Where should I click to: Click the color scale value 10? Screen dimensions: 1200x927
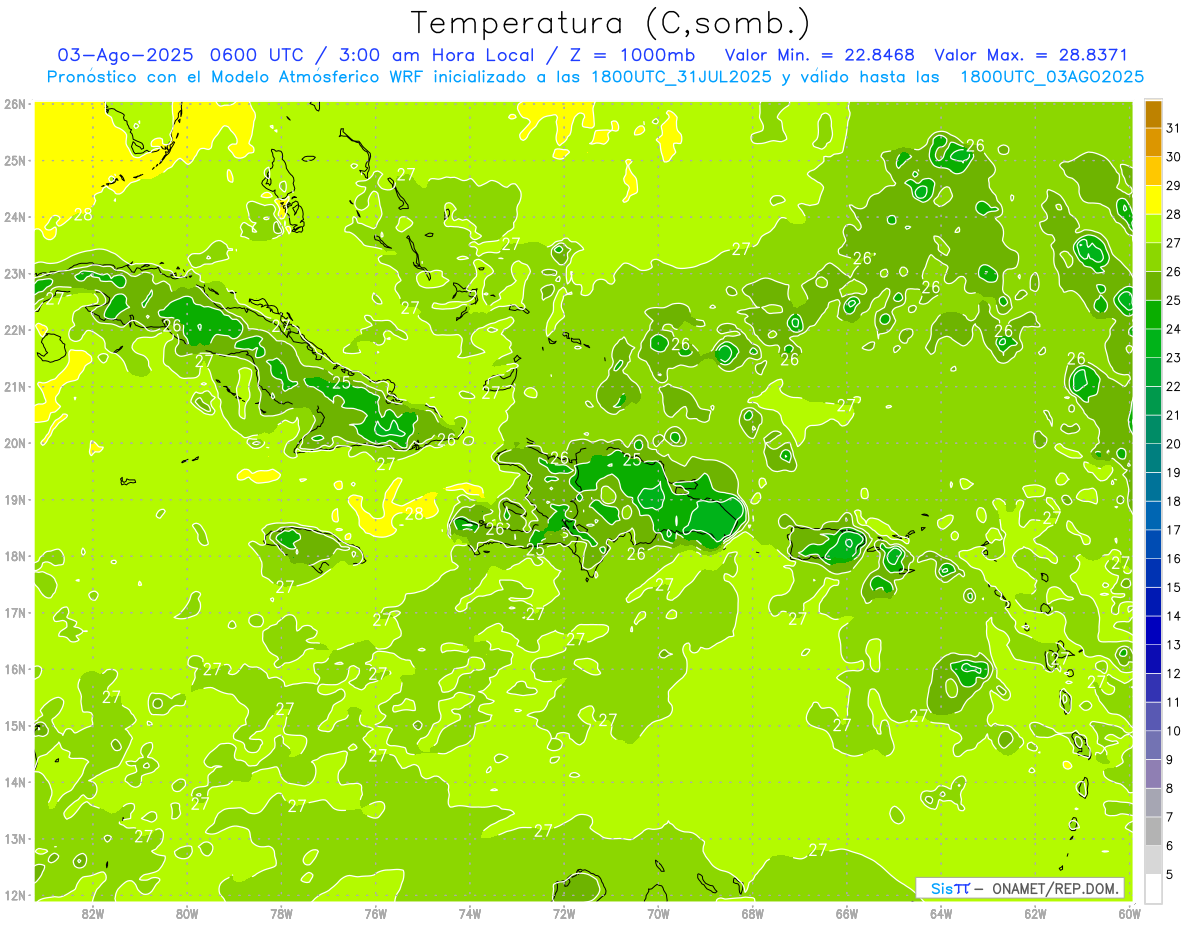coord(1173,731)
